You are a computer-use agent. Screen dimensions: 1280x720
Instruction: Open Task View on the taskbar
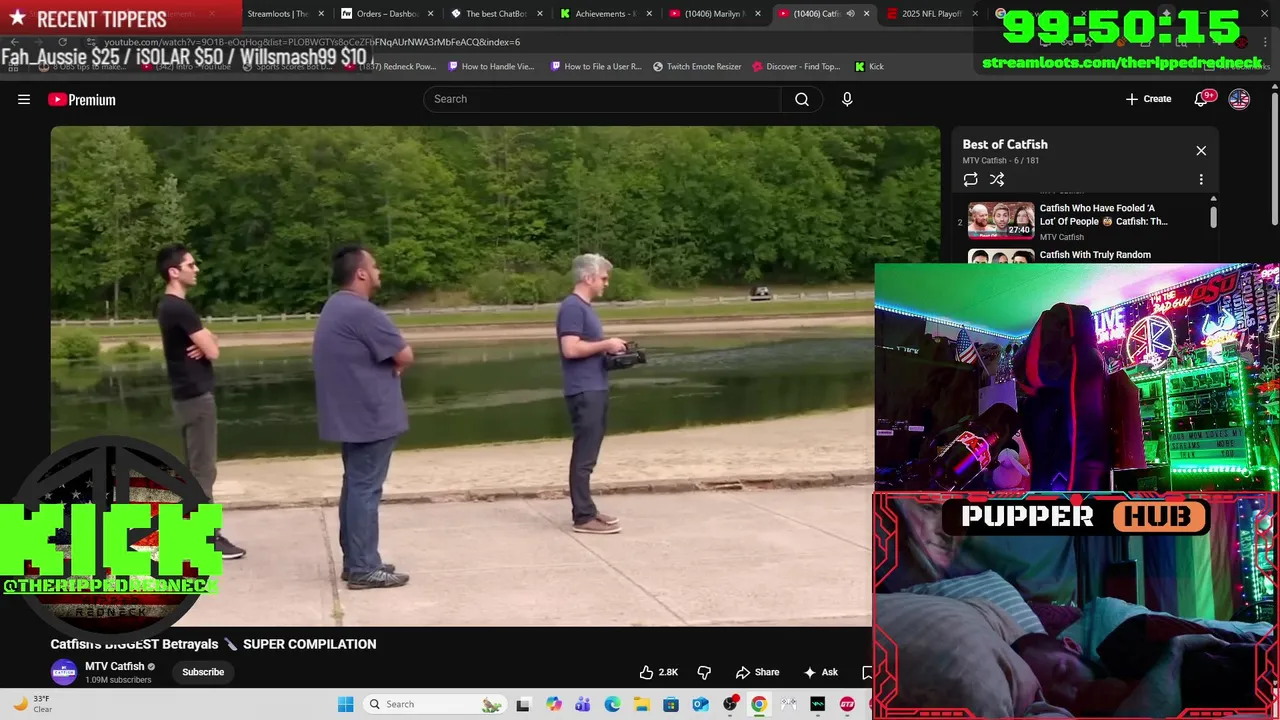tap(523, 704)
